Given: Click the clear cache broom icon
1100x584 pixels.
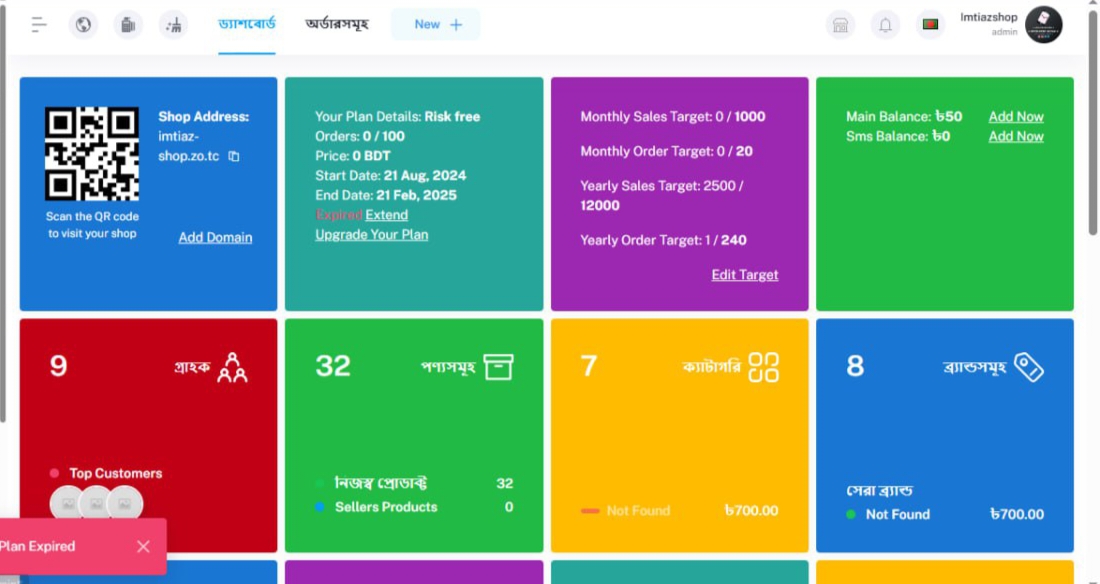Looking at the screenshot, I should 173,25.
